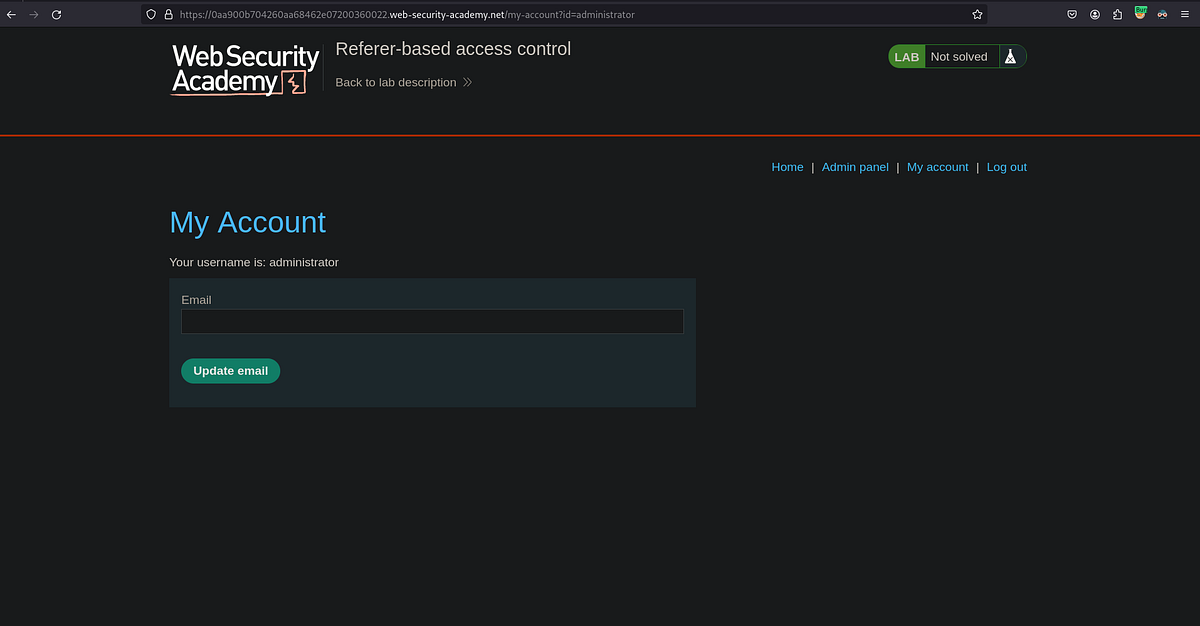Save page with the Pocket icon
This screenshot has height=626, width=1200.
point(1071,14)
